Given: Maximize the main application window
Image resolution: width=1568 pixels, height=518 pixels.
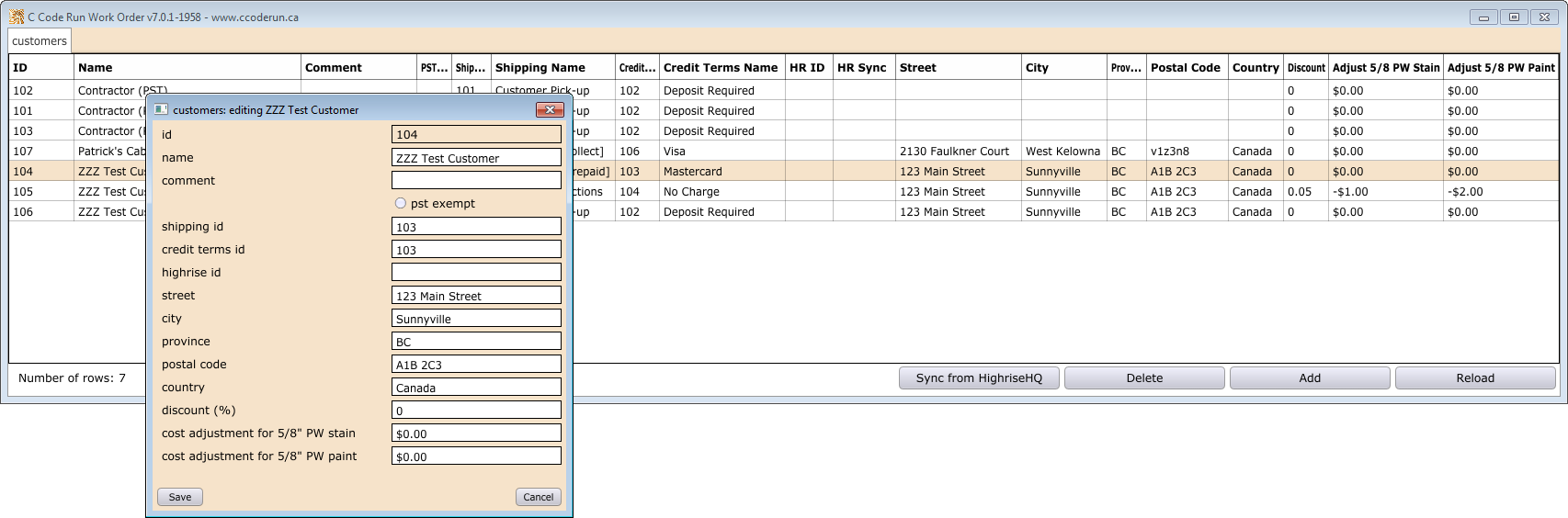Looking at the screenshot, I should [x=1514, y=17].
